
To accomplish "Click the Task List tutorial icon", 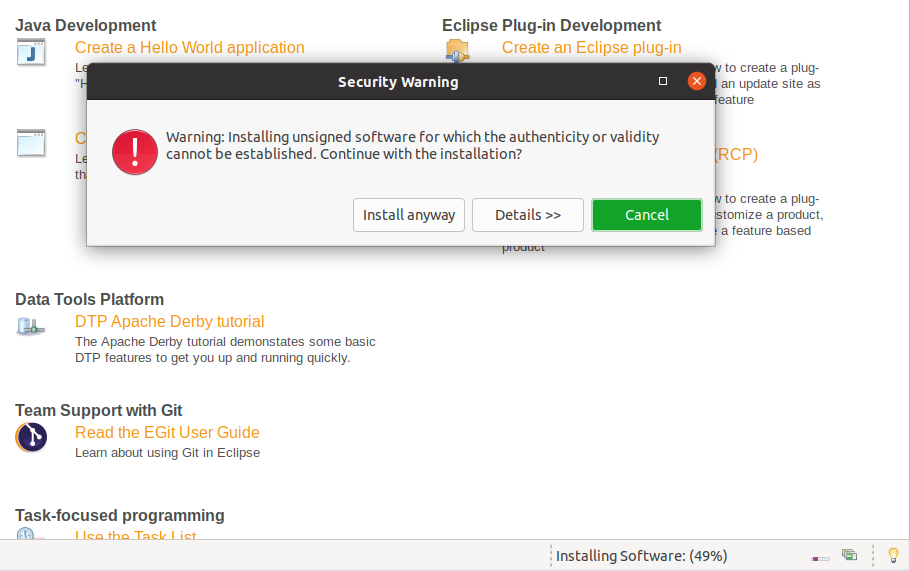I will coord(27,536).
